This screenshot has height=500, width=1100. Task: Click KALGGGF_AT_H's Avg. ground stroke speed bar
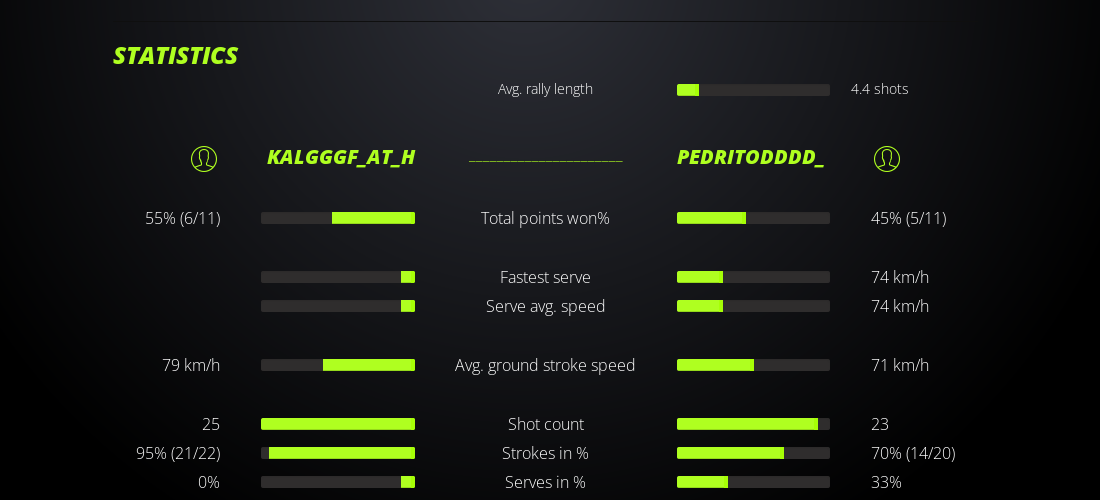point(338,365)
